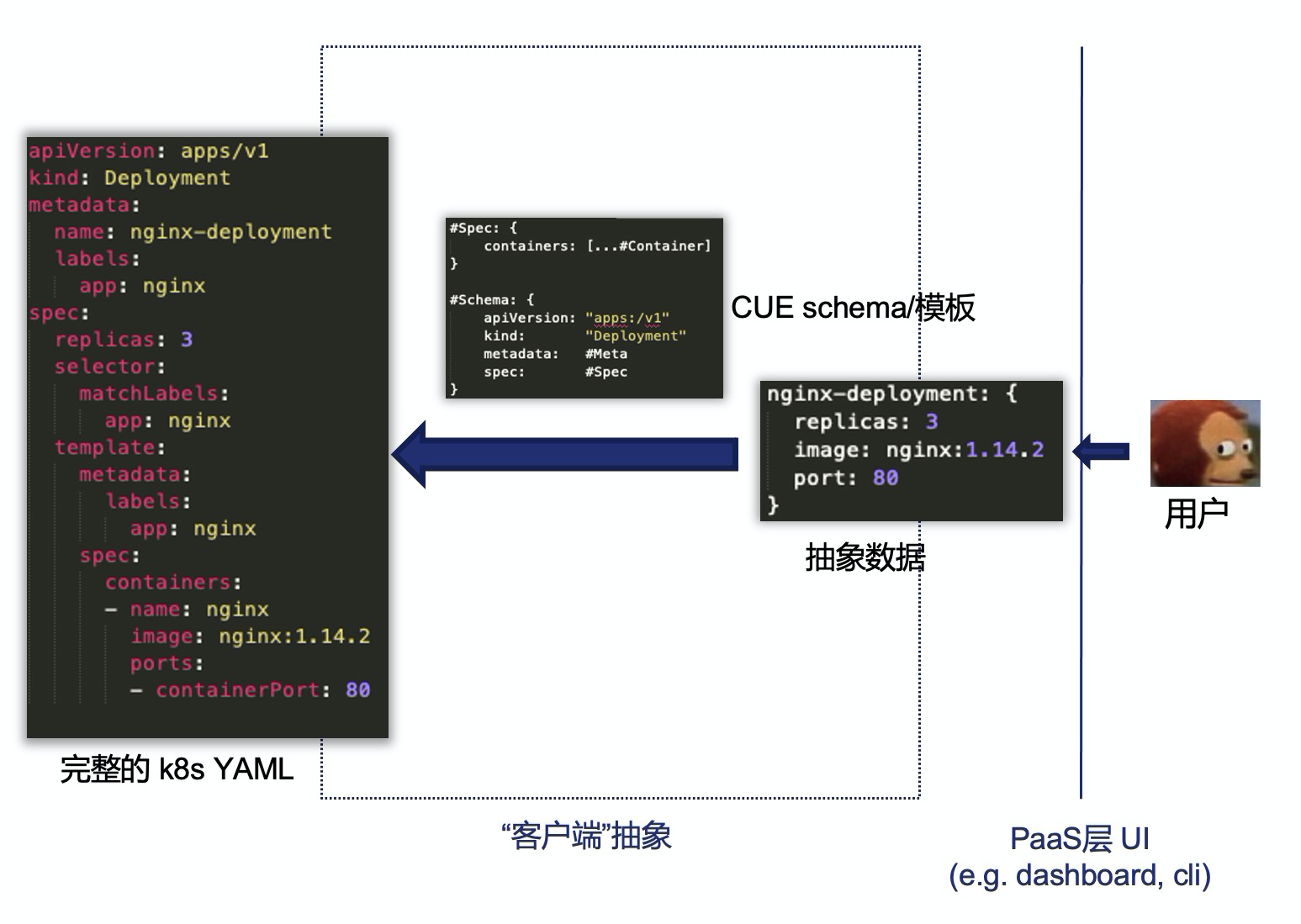Click the “客户端”抽象 caption
The image size is (1301, 924).
coord(586,837)
